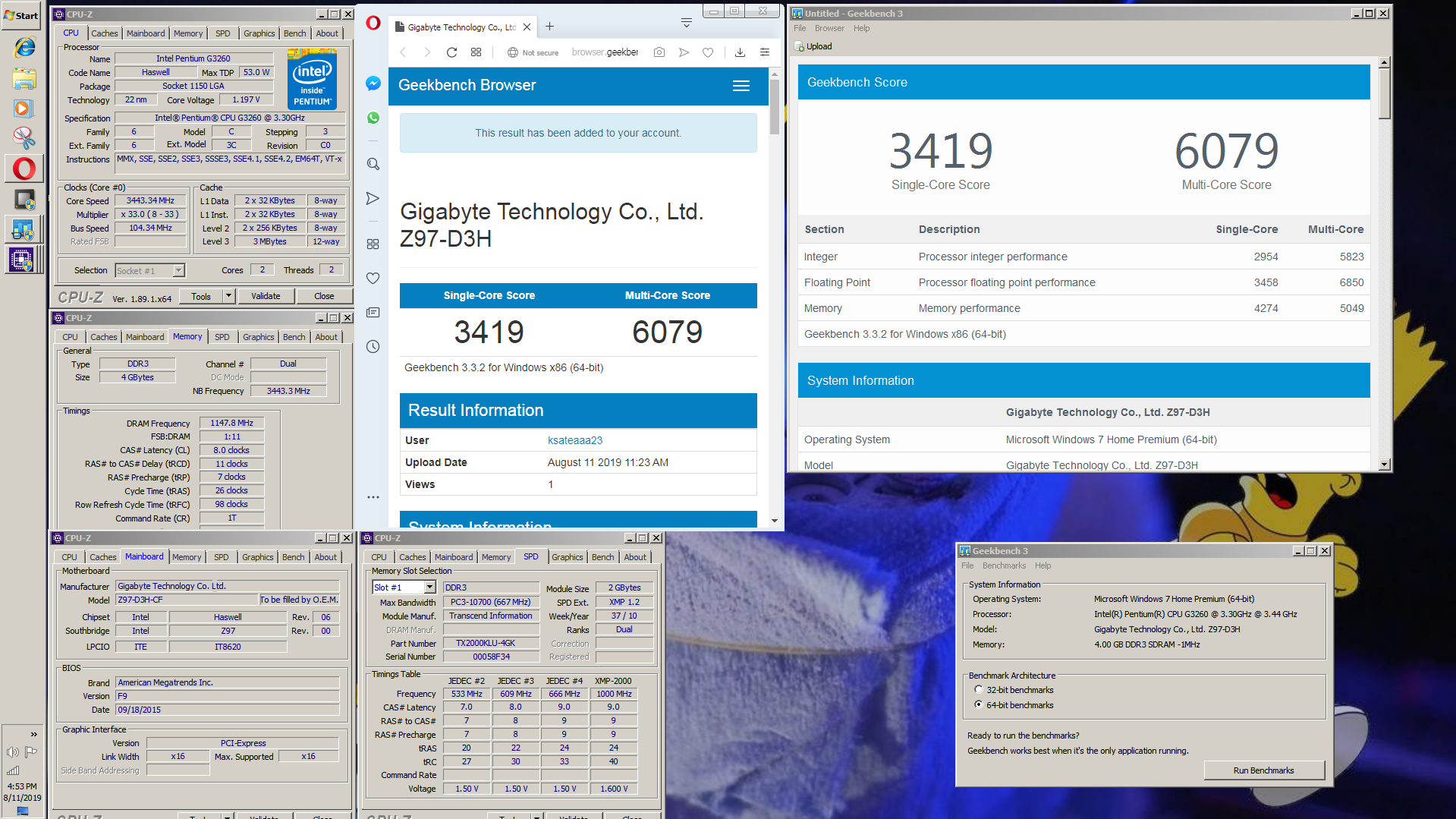
Task: Open history clock in Opera sidebar
Action: (x=373, y=347)
